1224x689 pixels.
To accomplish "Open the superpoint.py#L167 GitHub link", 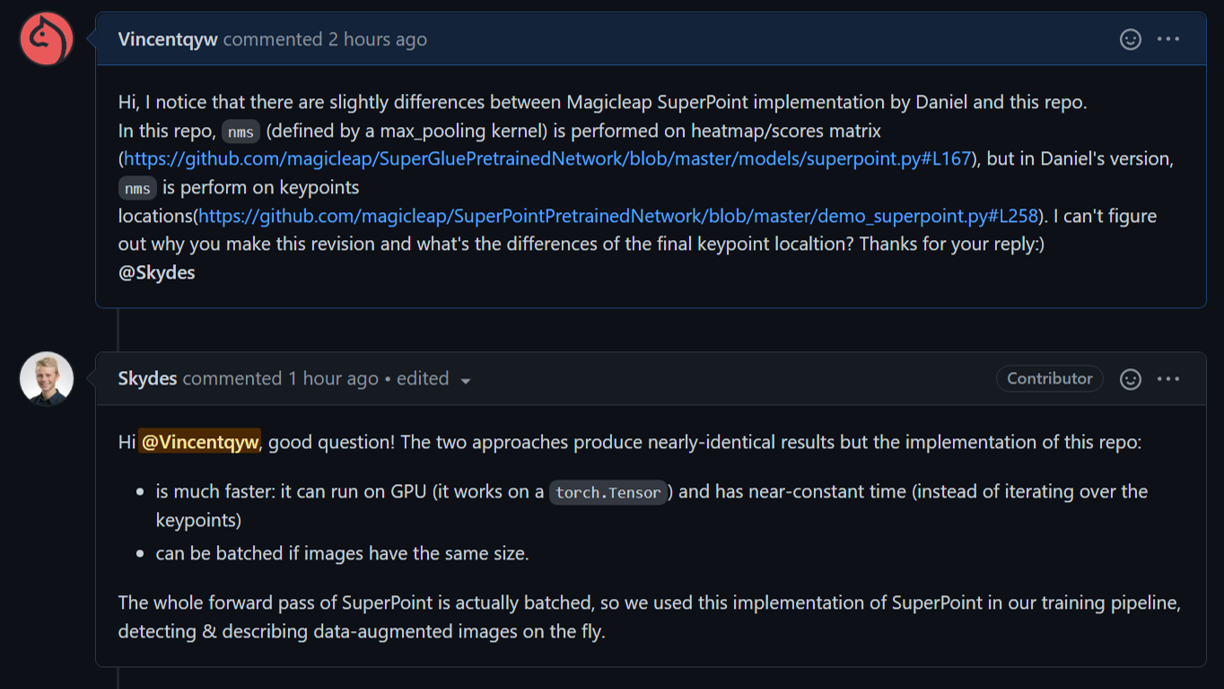I will [x=548, y=159].
